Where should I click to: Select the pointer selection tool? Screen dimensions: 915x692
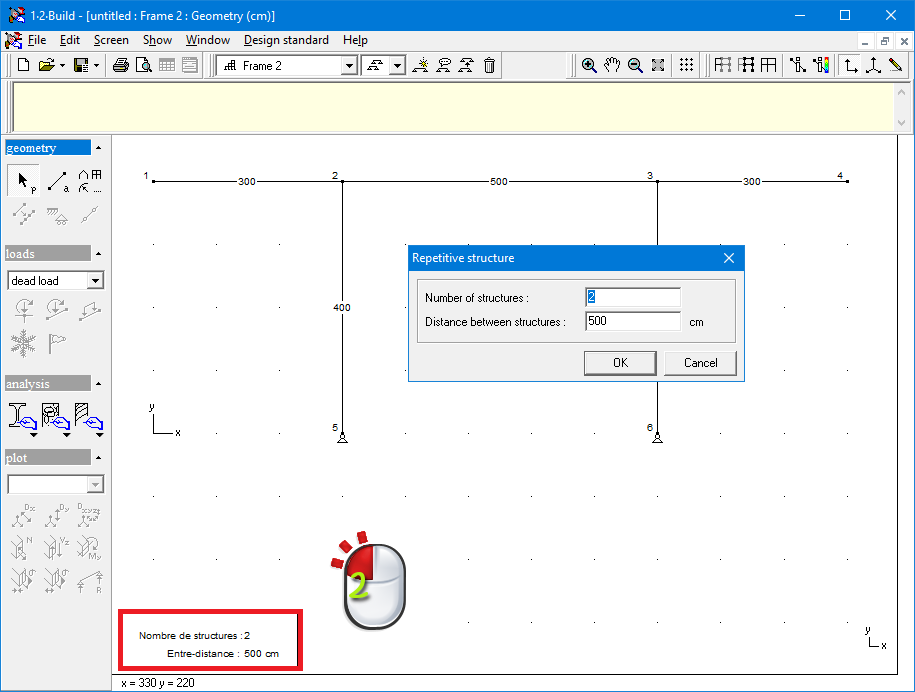click(23, 181)
